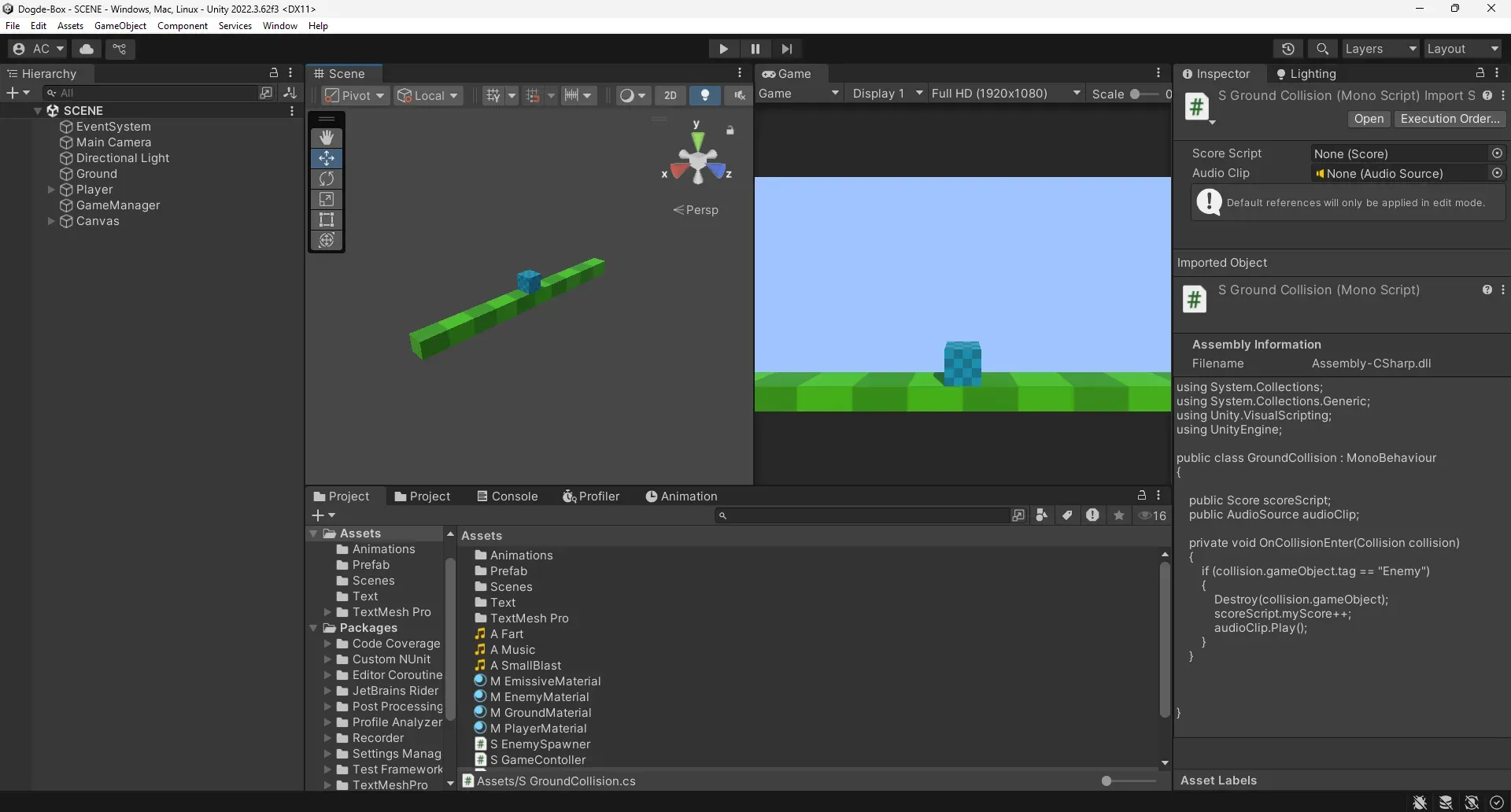Click the Open script button
The image size is (1511, 812).
pos(1369,119)
